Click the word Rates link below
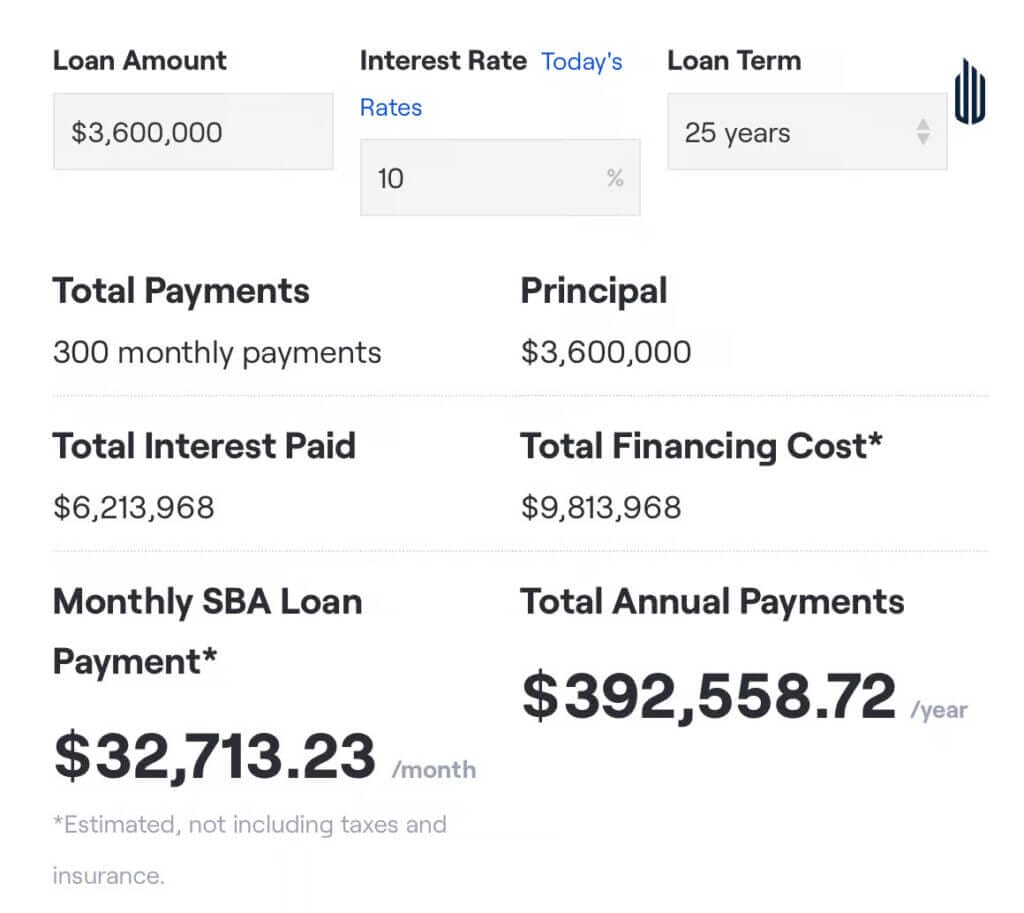The width and height of the screenshot is (1024, 913). pos(391,107)
